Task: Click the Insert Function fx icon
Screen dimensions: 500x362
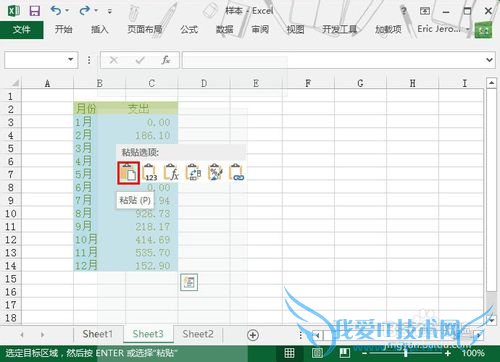Action: coord(166,60)
